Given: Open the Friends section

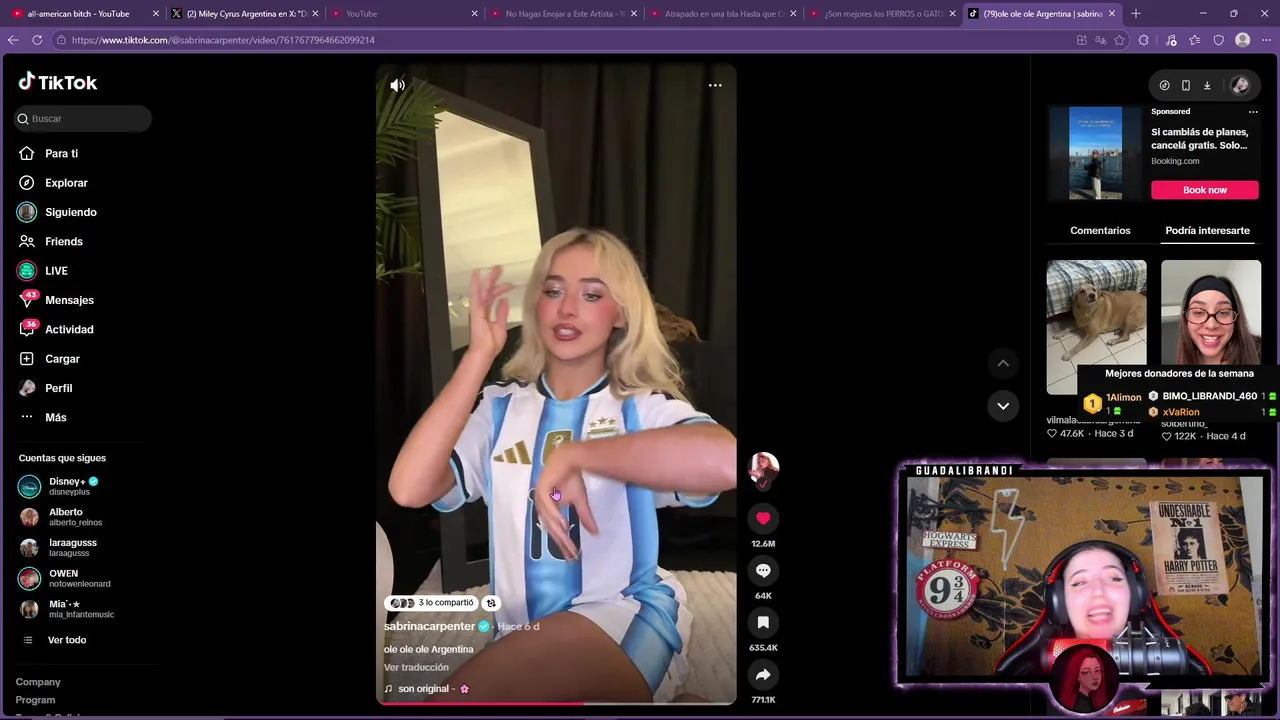Looking at the screenshot, I should point(63,241).
